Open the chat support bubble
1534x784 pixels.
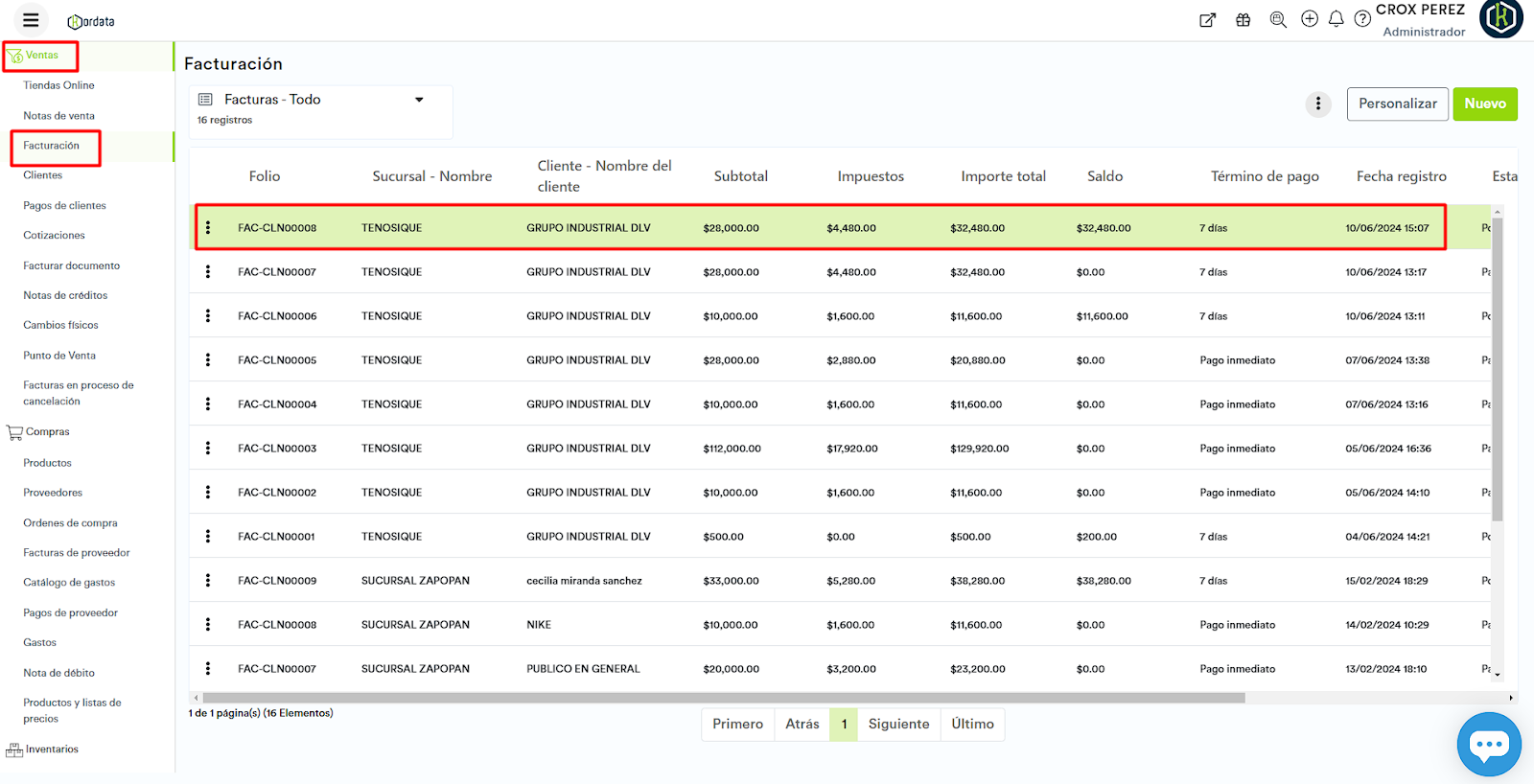click(1488, 745)
